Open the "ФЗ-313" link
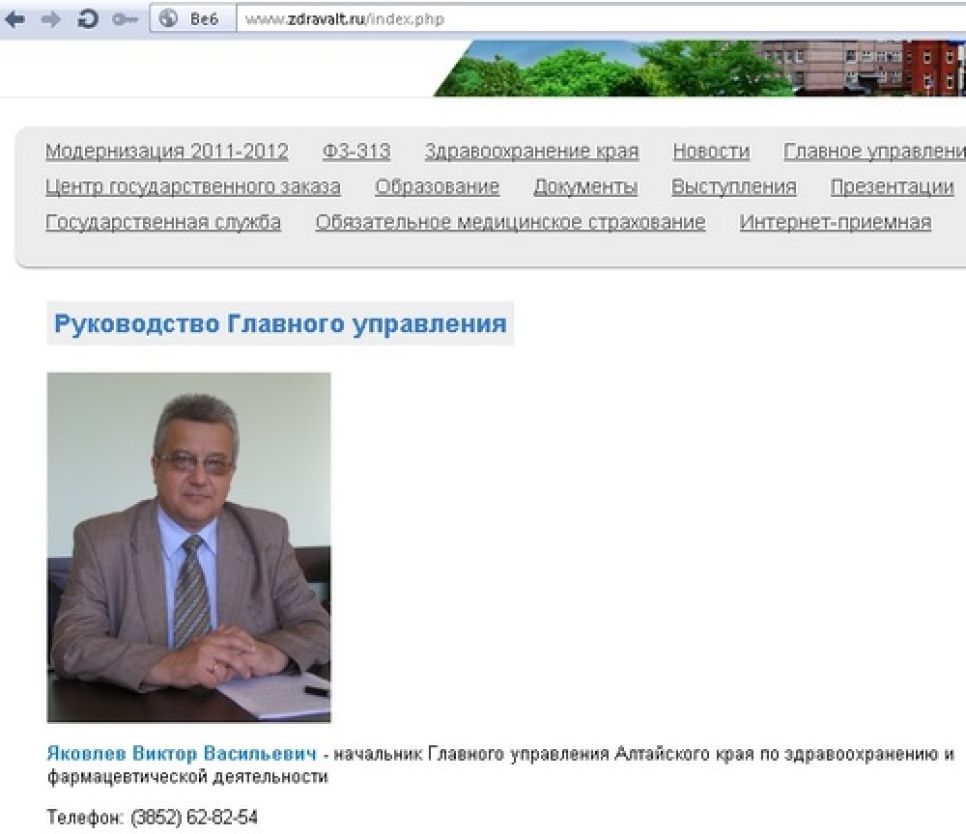 [x=355, y=151]
